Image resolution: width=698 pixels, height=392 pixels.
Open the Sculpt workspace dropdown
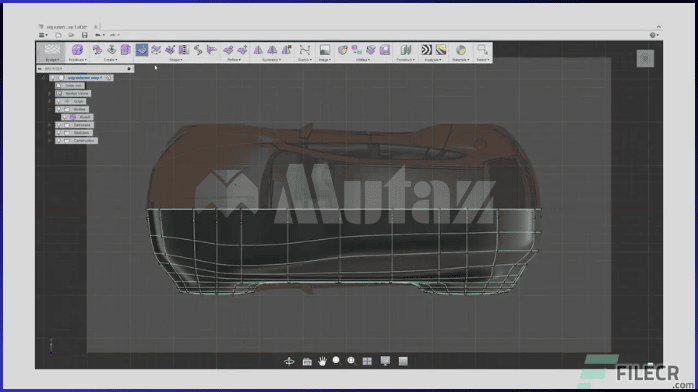52,60
